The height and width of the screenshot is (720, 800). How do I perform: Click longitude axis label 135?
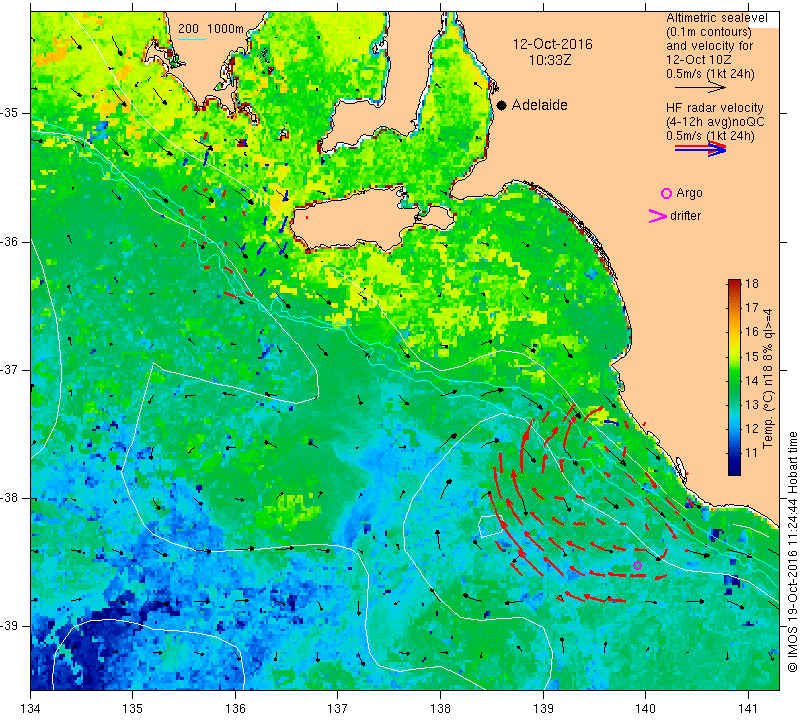133,709
